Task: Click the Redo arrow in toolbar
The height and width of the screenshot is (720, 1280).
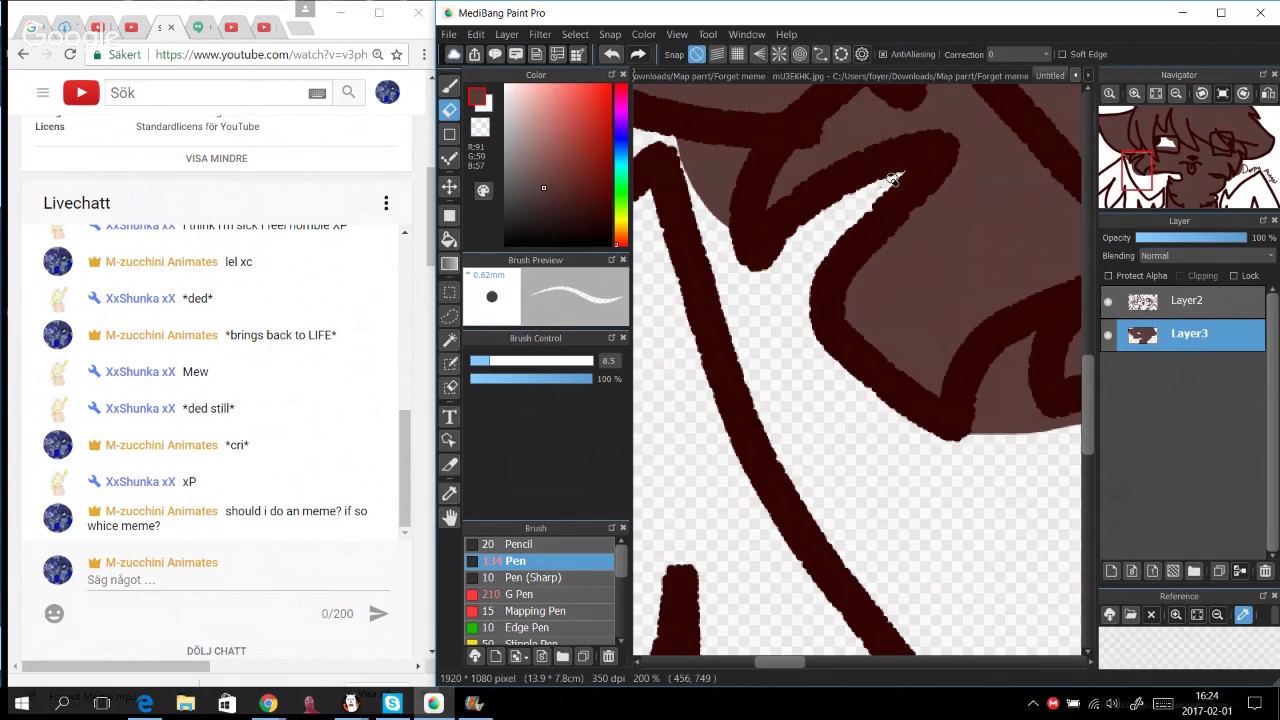Action: coord(638,54)
